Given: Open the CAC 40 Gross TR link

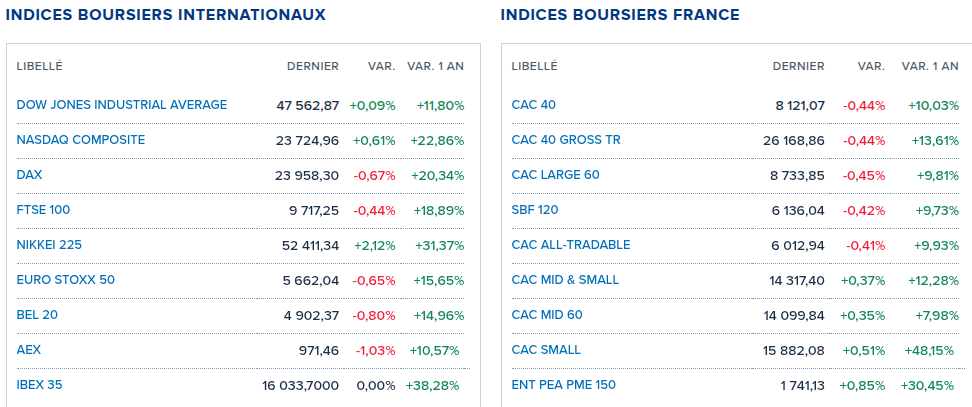Looking at the screenshot, I should tap(566, 140).
